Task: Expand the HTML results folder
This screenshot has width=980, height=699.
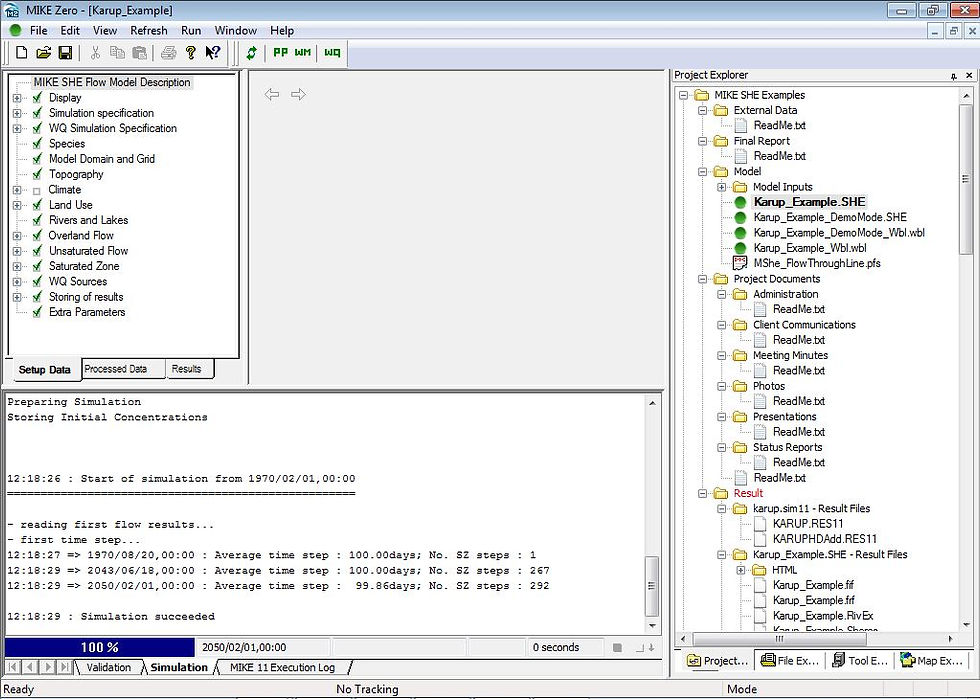Action: 741,570
